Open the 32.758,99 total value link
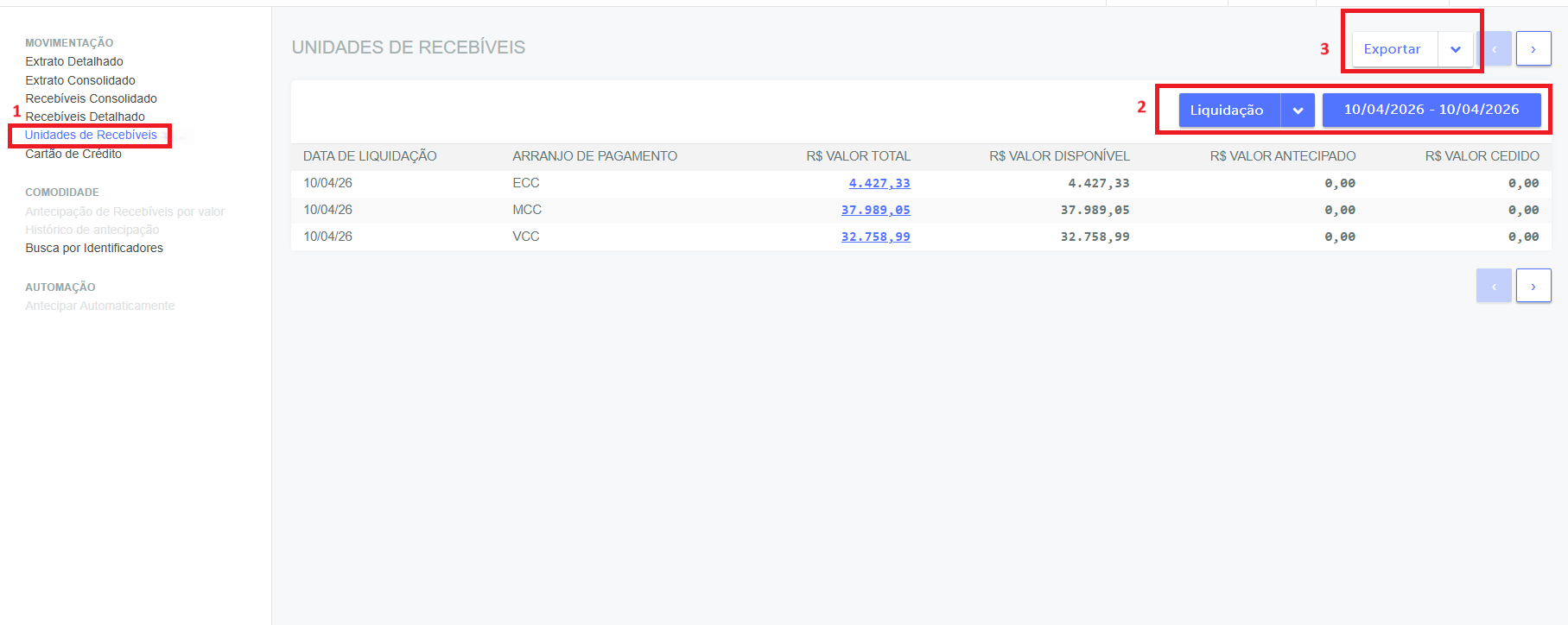Image resolution: width=1568 pixels, height=625 pixels. [876, 237]
